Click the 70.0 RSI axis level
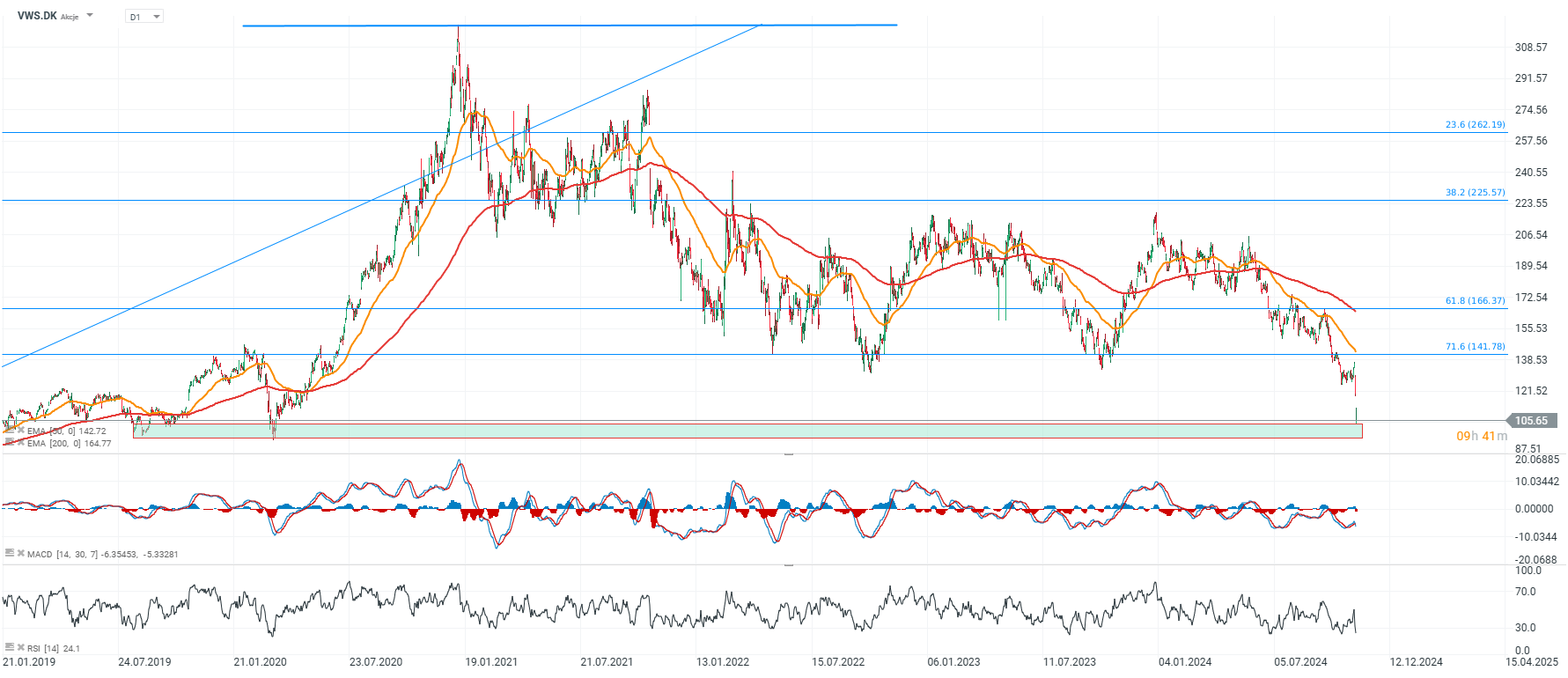This screenshot has height=678, width=1568. tap(1525, 592)
